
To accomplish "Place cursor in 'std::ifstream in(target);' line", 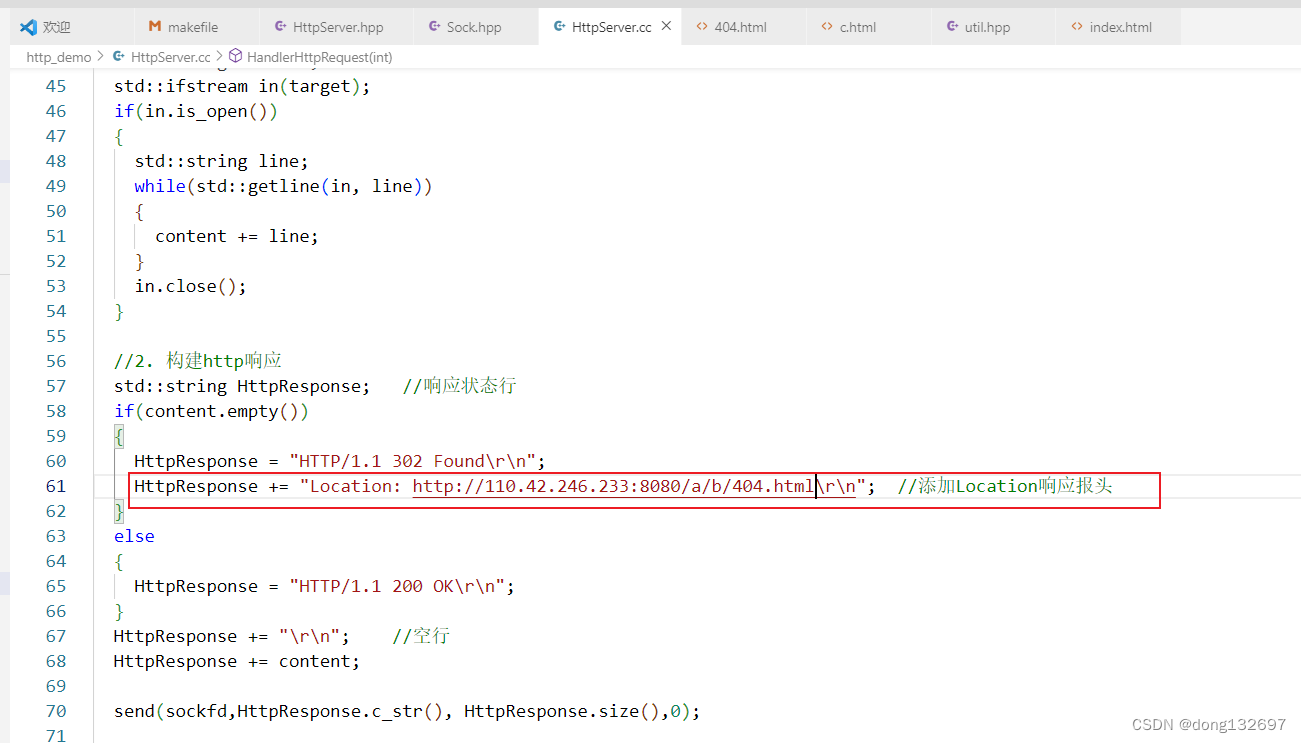I will pos(242,86).
